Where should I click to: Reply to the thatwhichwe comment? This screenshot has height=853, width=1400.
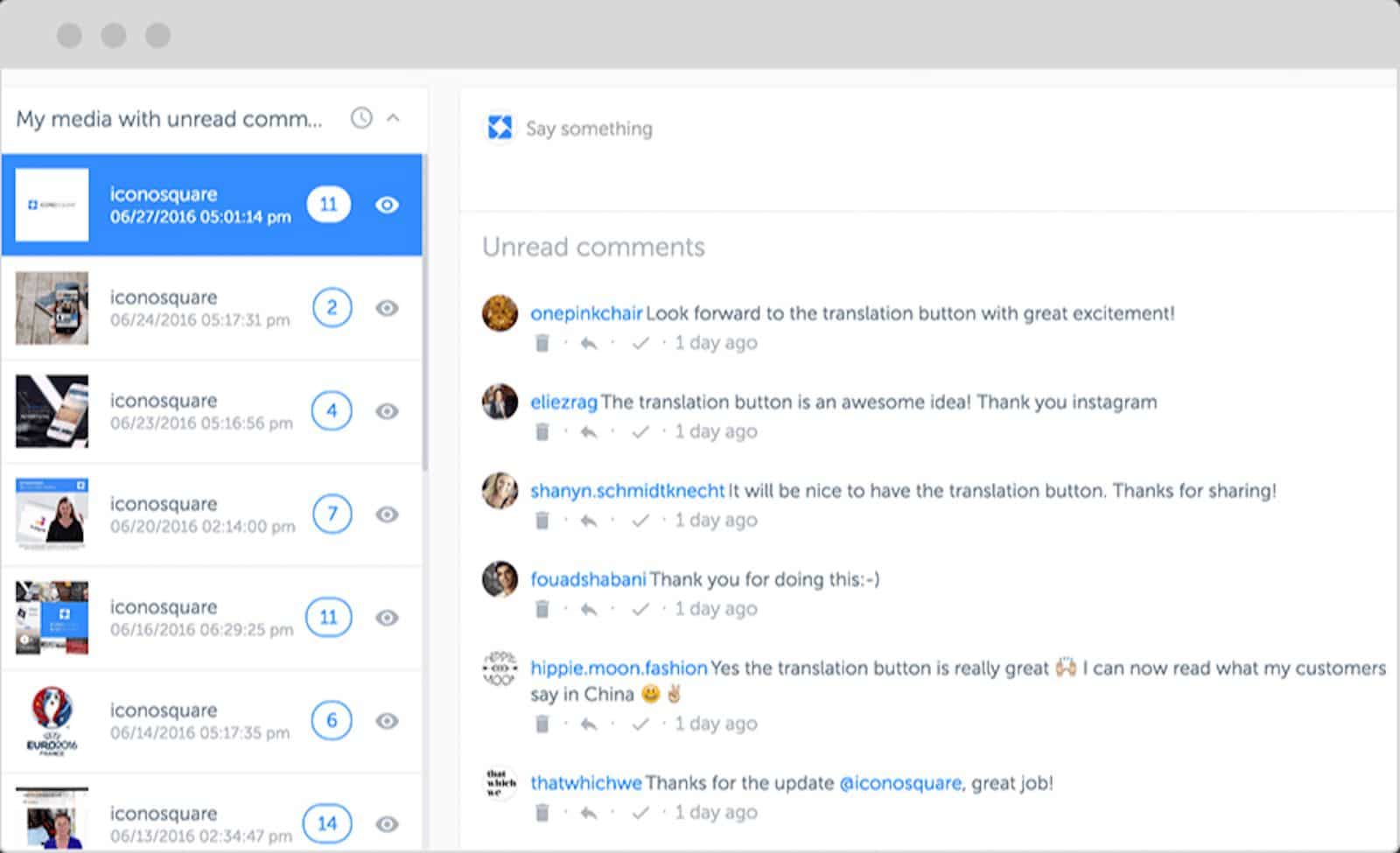pyautogui.click(x=589, y=813)
